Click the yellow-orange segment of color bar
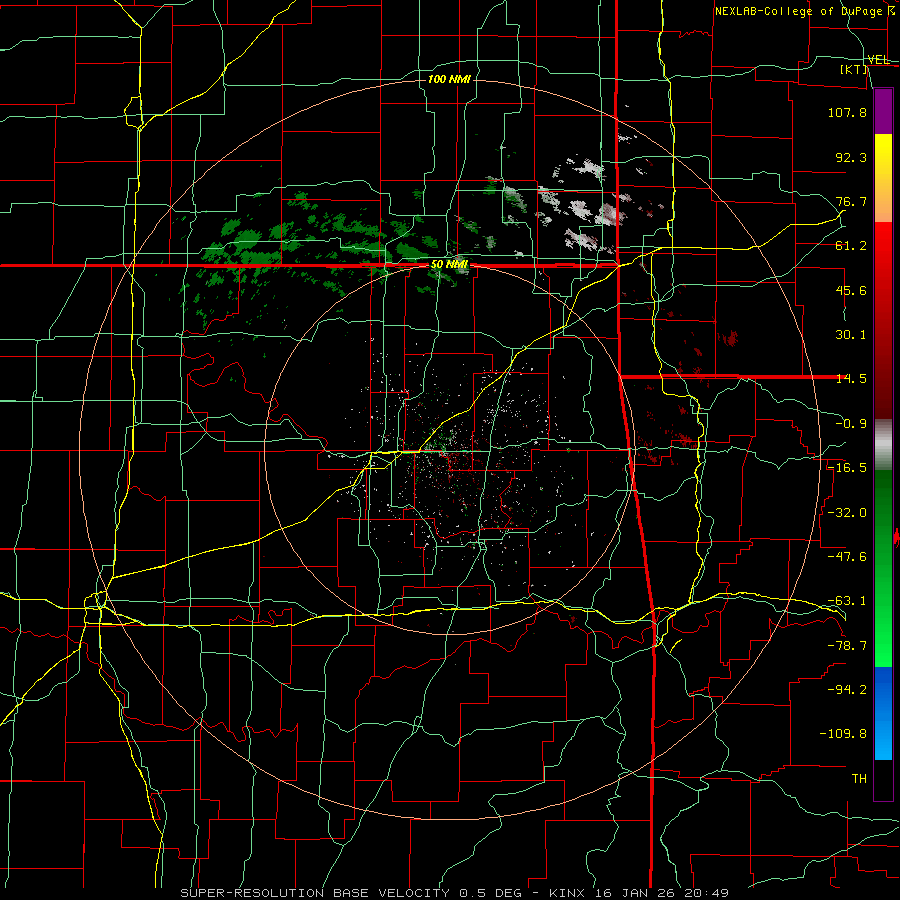 click(x=883, y=178)
